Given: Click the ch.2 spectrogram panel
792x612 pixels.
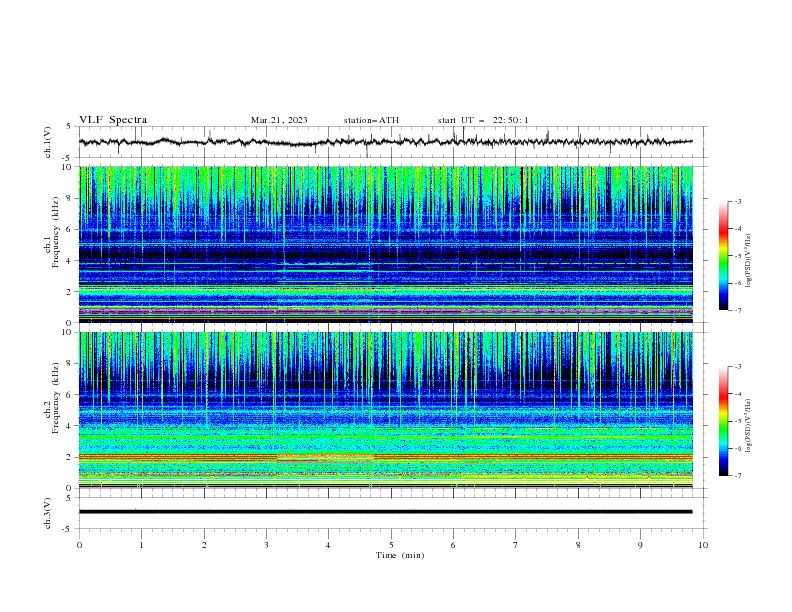Looking at the screenshot, I should [x=385, y=410].
